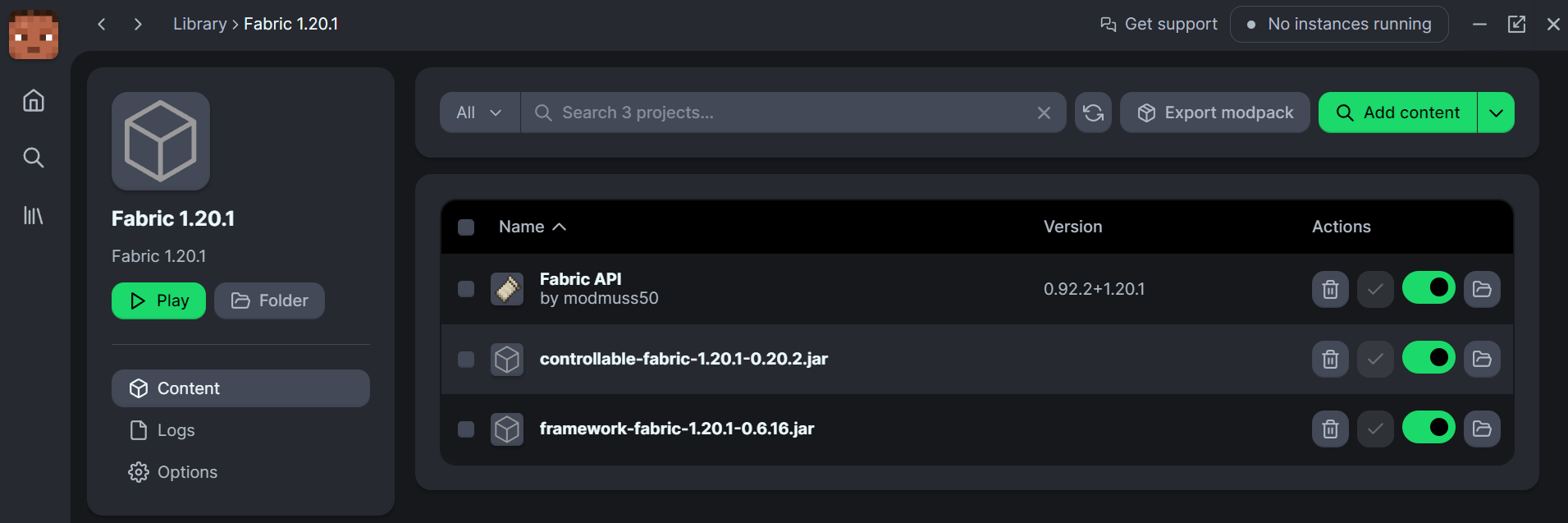Click the Fabric API project icon
1568x523 pixels.
tap(507, 289)
